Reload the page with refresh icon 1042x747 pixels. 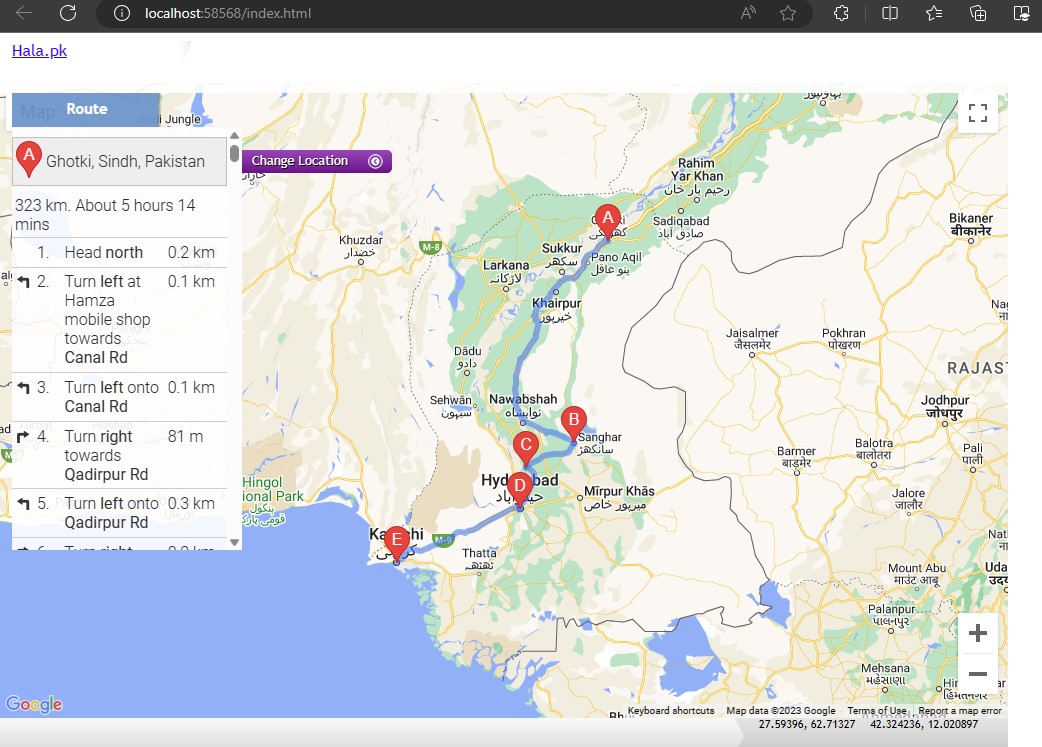point(68,13)
